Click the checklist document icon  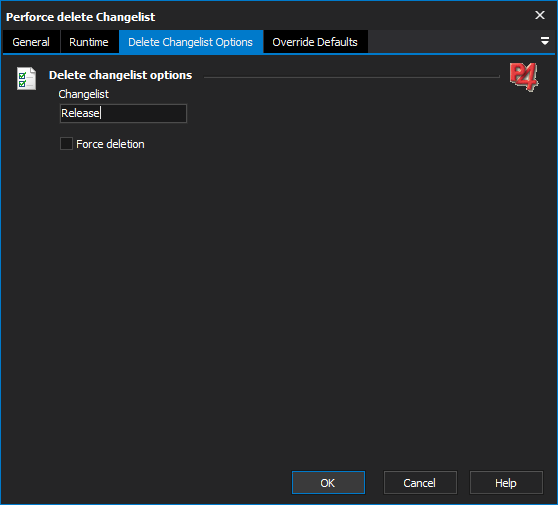click(x=26, y=78)
